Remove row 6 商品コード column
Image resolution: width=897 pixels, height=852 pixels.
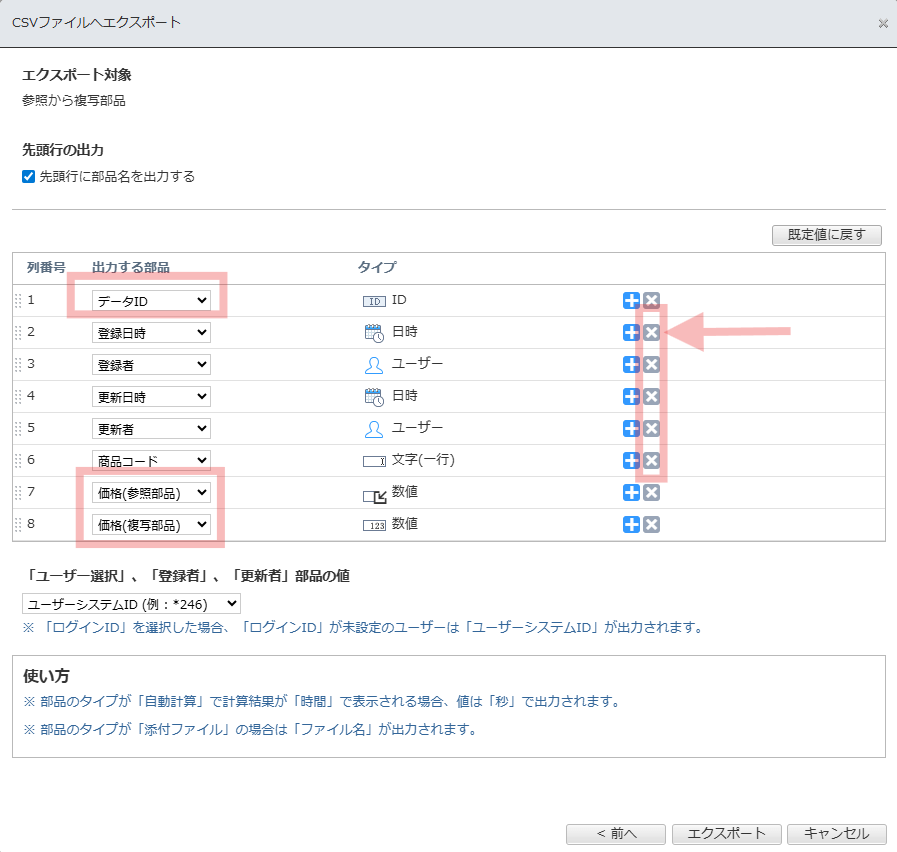coord(651,461)
